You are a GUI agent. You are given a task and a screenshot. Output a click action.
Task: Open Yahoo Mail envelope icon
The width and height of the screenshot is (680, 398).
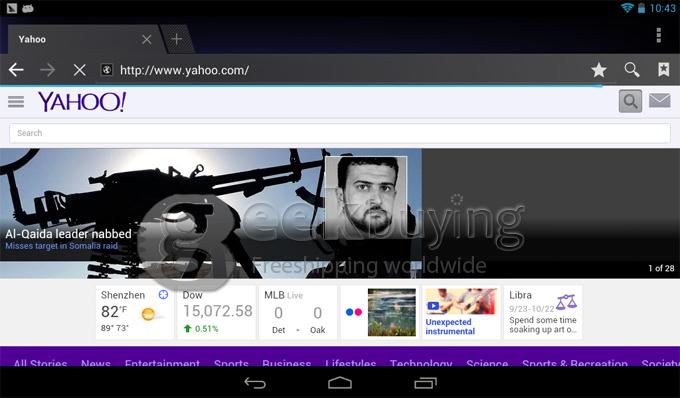coord(660,101)
